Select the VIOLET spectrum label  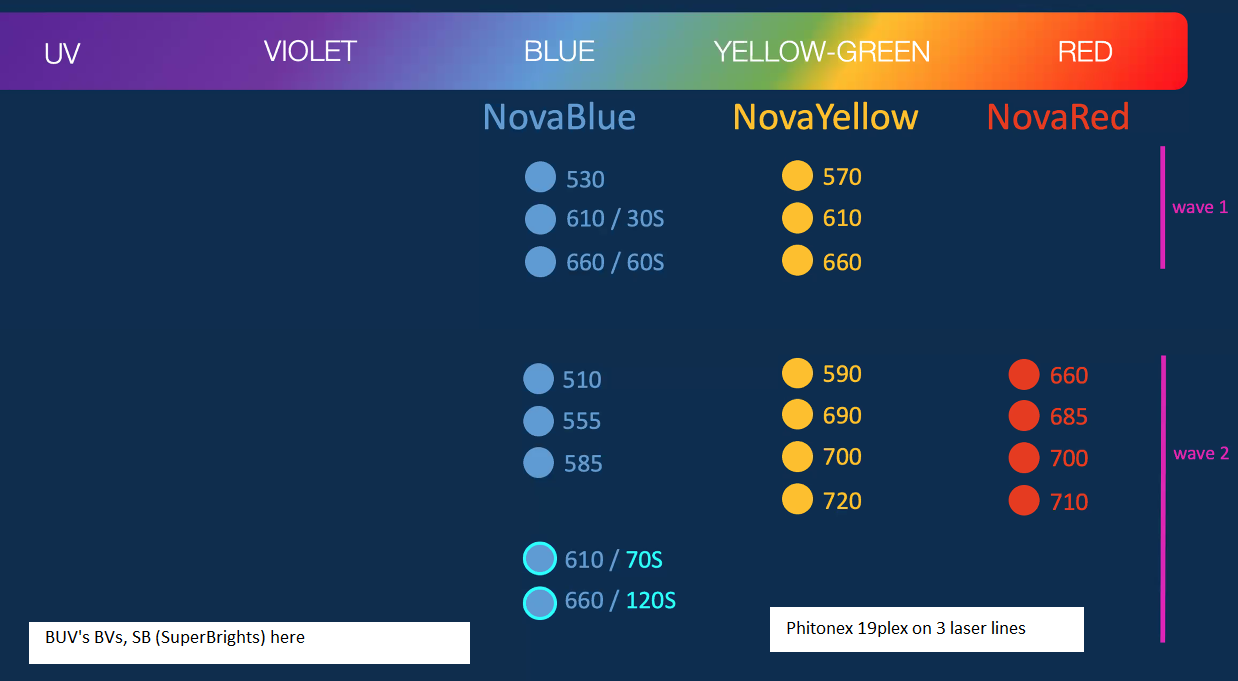310,51
